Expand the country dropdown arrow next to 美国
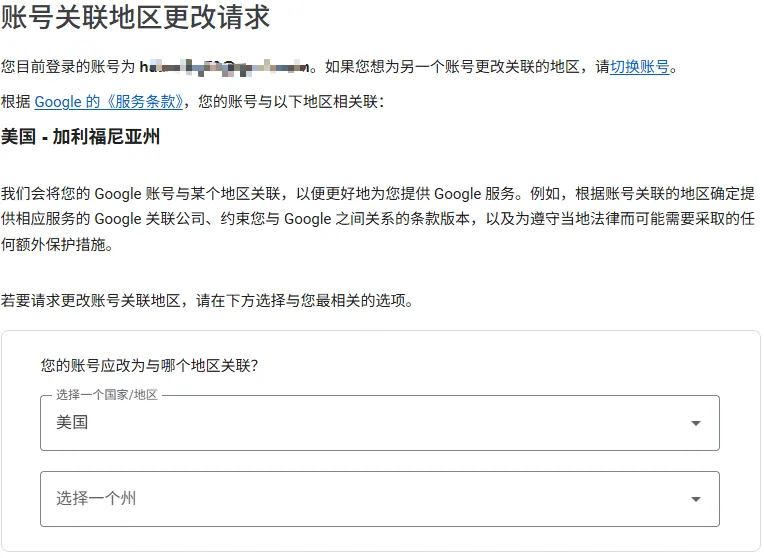 (696, 423)
